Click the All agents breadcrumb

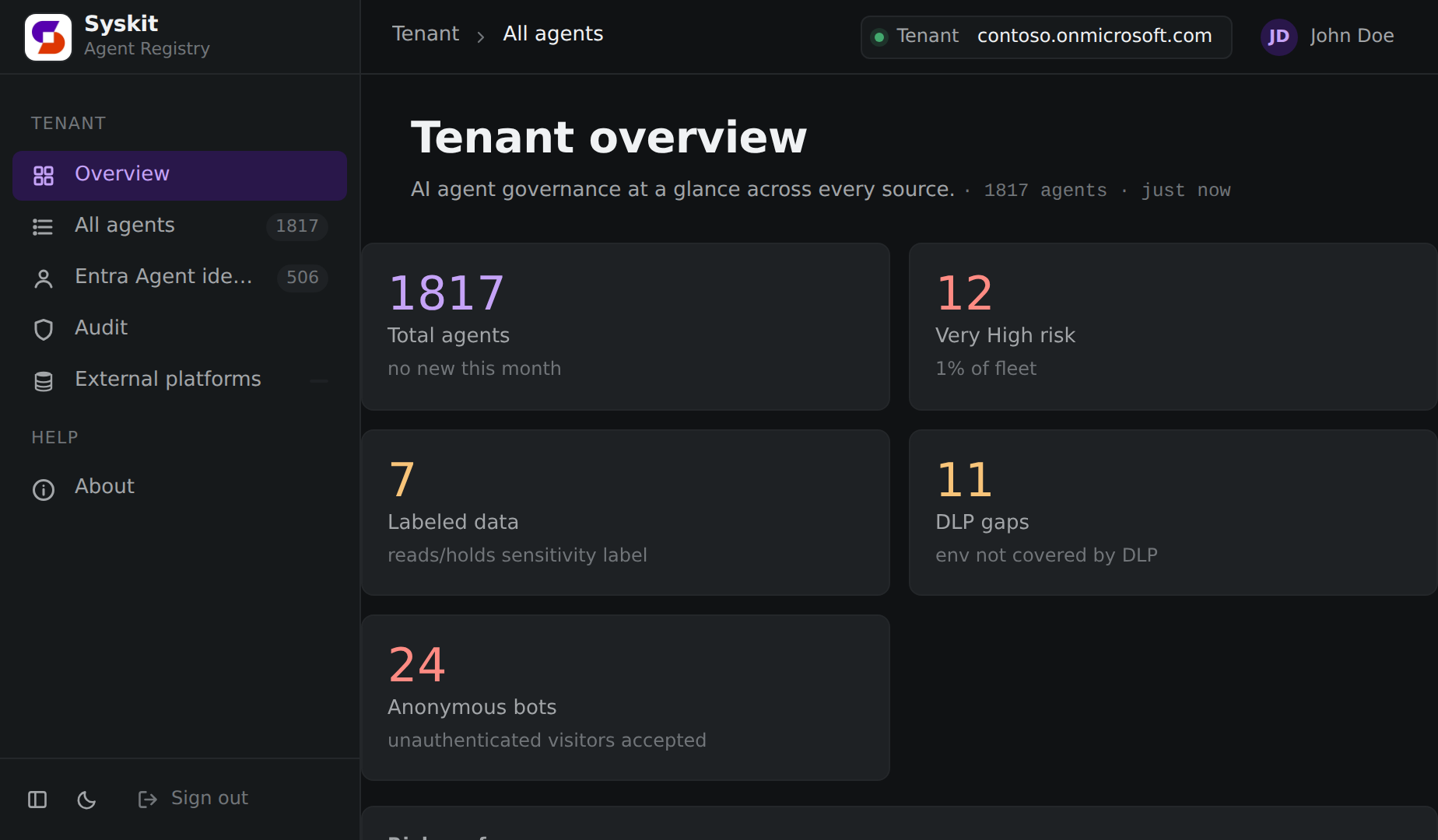click(553, 34)
